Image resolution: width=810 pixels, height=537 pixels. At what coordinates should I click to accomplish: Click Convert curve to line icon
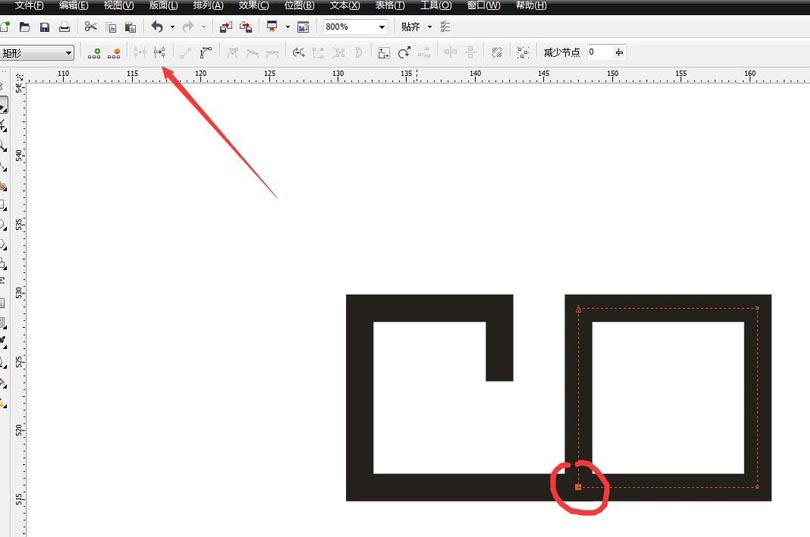click(x=186, y=53)
